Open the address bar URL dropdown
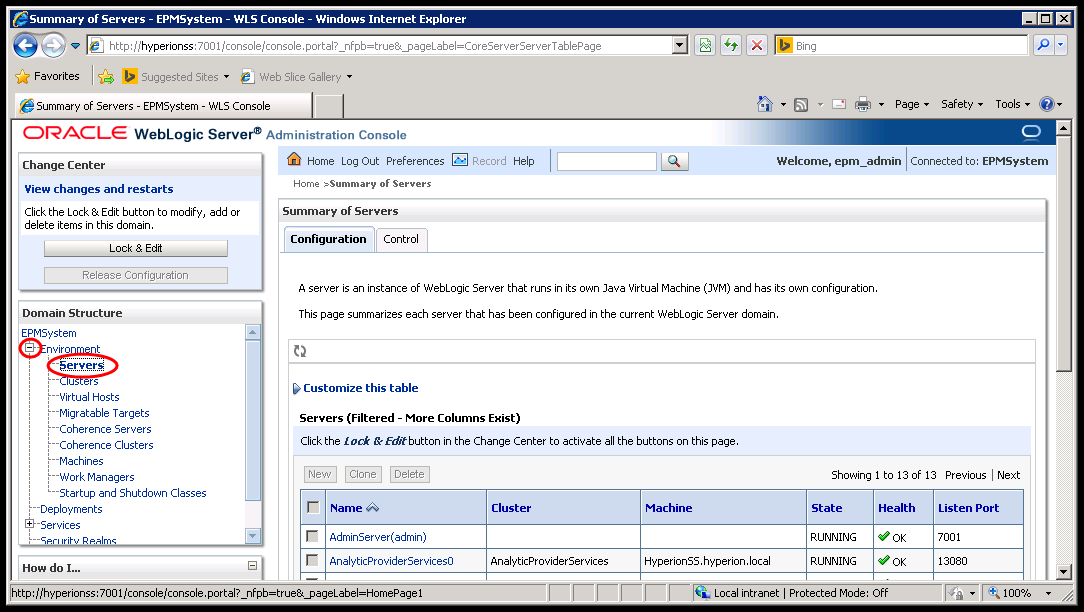Viewport: 1084px width, 612px height. [680, 46]
